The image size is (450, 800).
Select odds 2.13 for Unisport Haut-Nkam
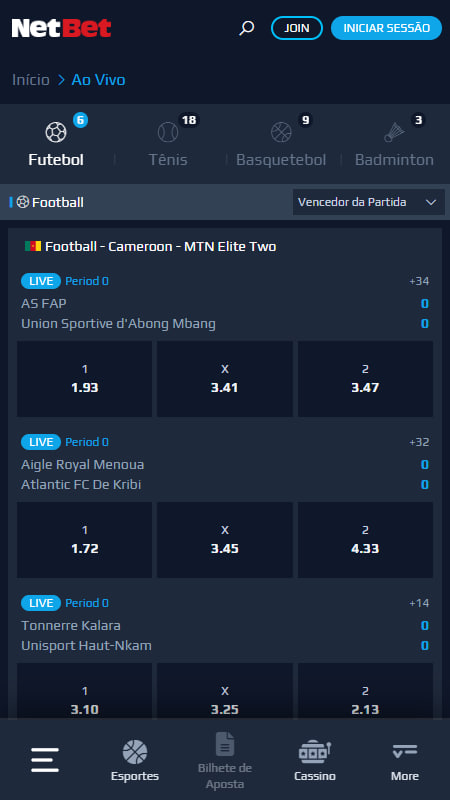coord(365,691)
